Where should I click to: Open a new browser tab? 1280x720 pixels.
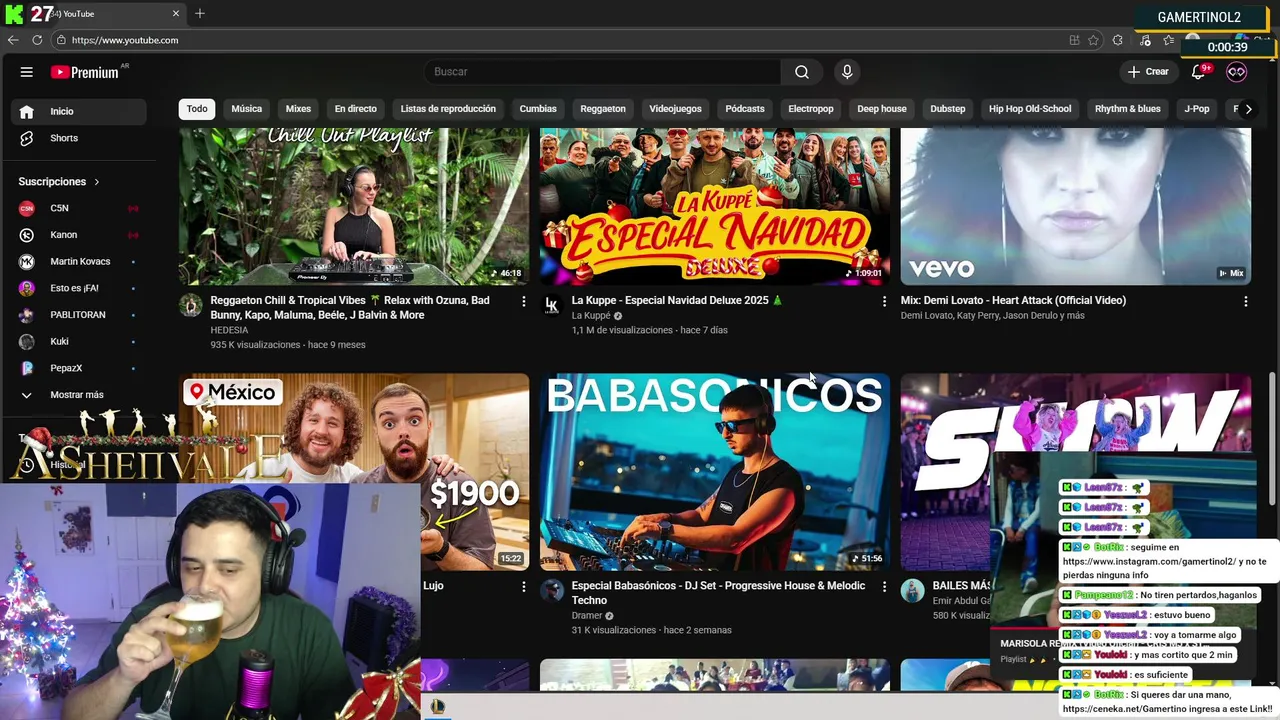pyautogui.click(x=200, y=14)
